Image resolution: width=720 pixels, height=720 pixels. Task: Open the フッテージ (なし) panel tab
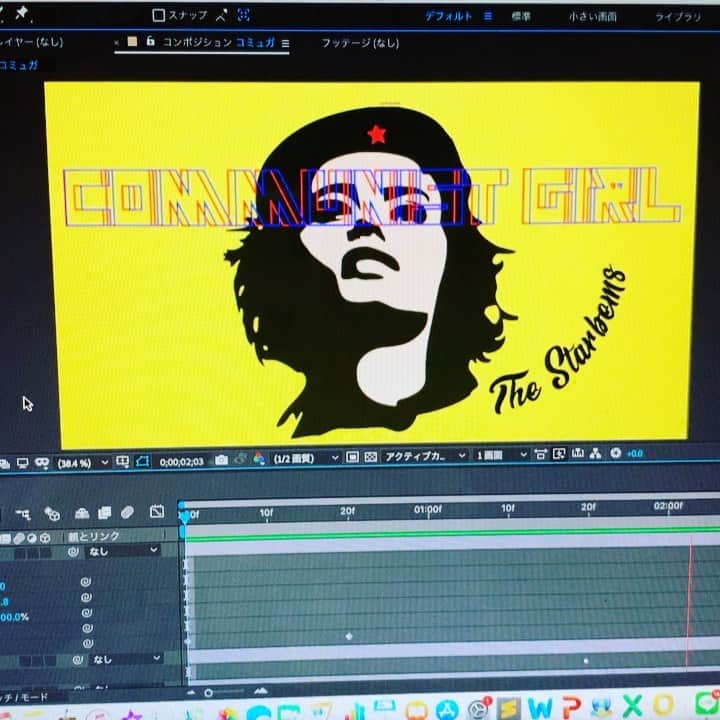click(360, 43)
